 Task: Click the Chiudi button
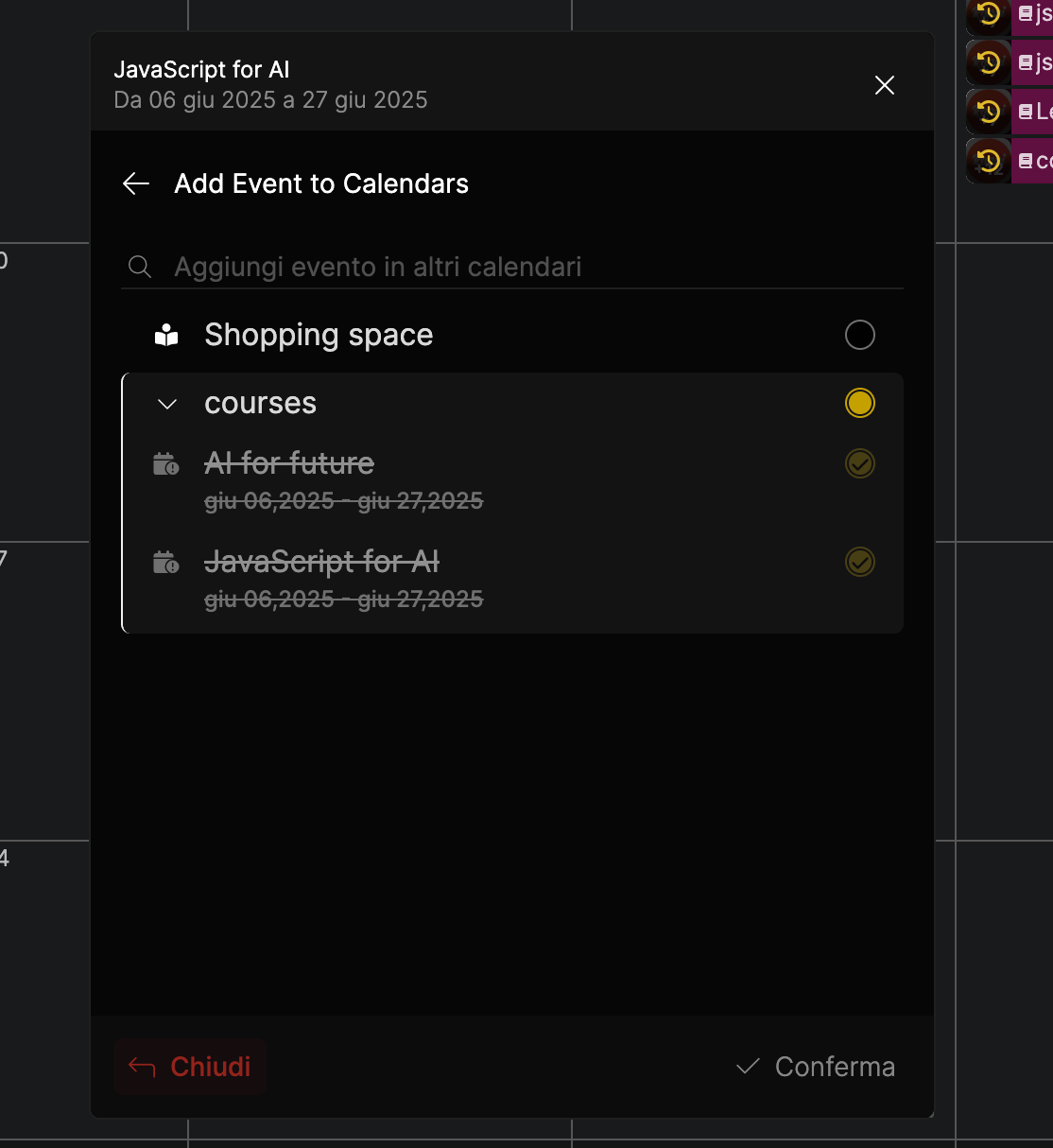click(190, 1067)
